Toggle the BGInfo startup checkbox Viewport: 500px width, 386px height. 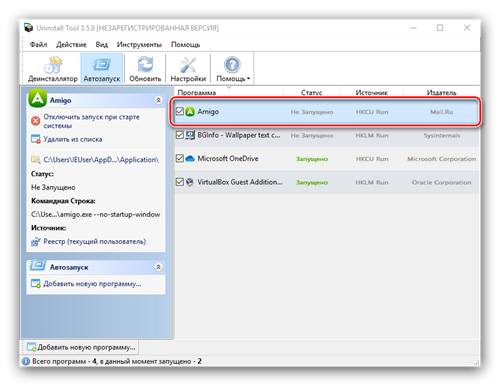point(180,135)
